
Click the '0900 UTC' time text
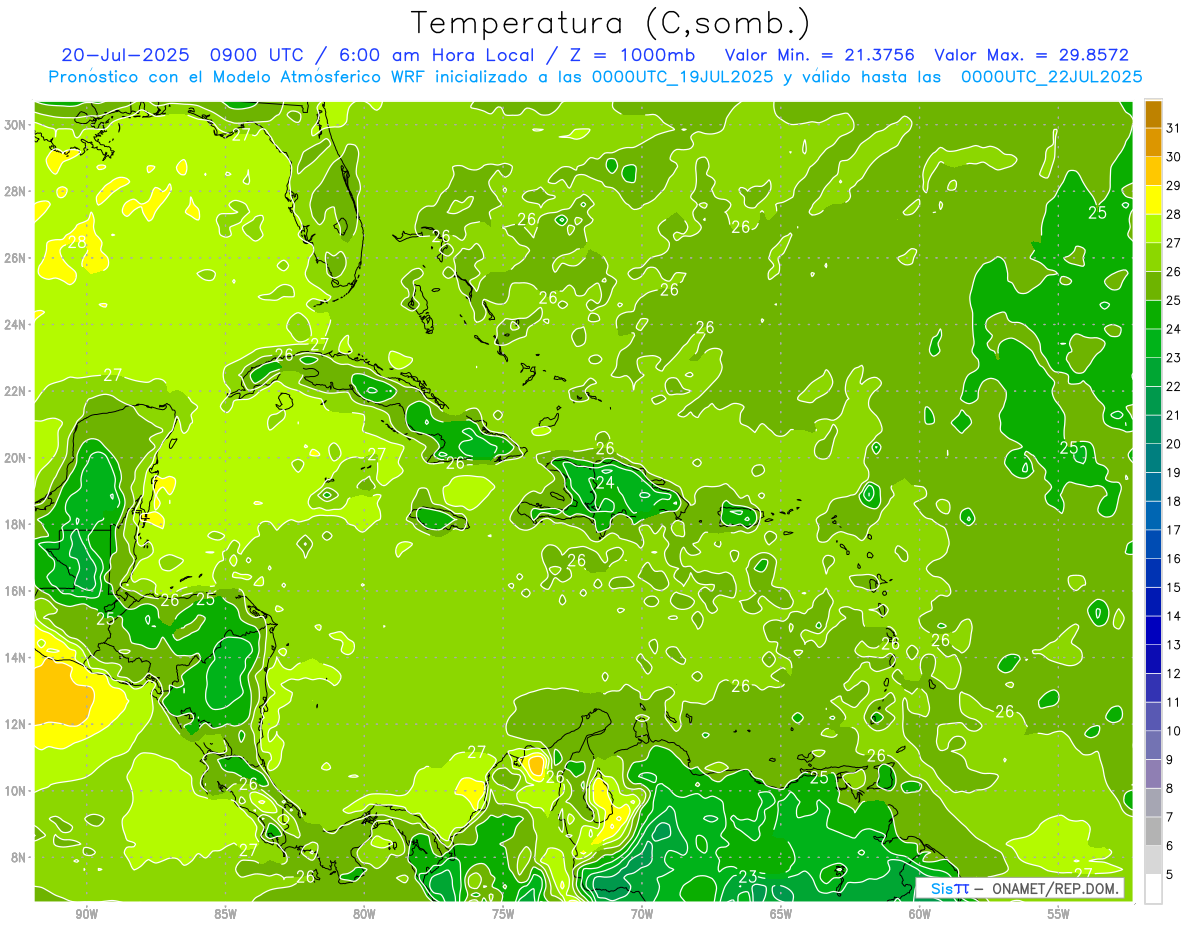pyautogui.click(x=258, y=55)
